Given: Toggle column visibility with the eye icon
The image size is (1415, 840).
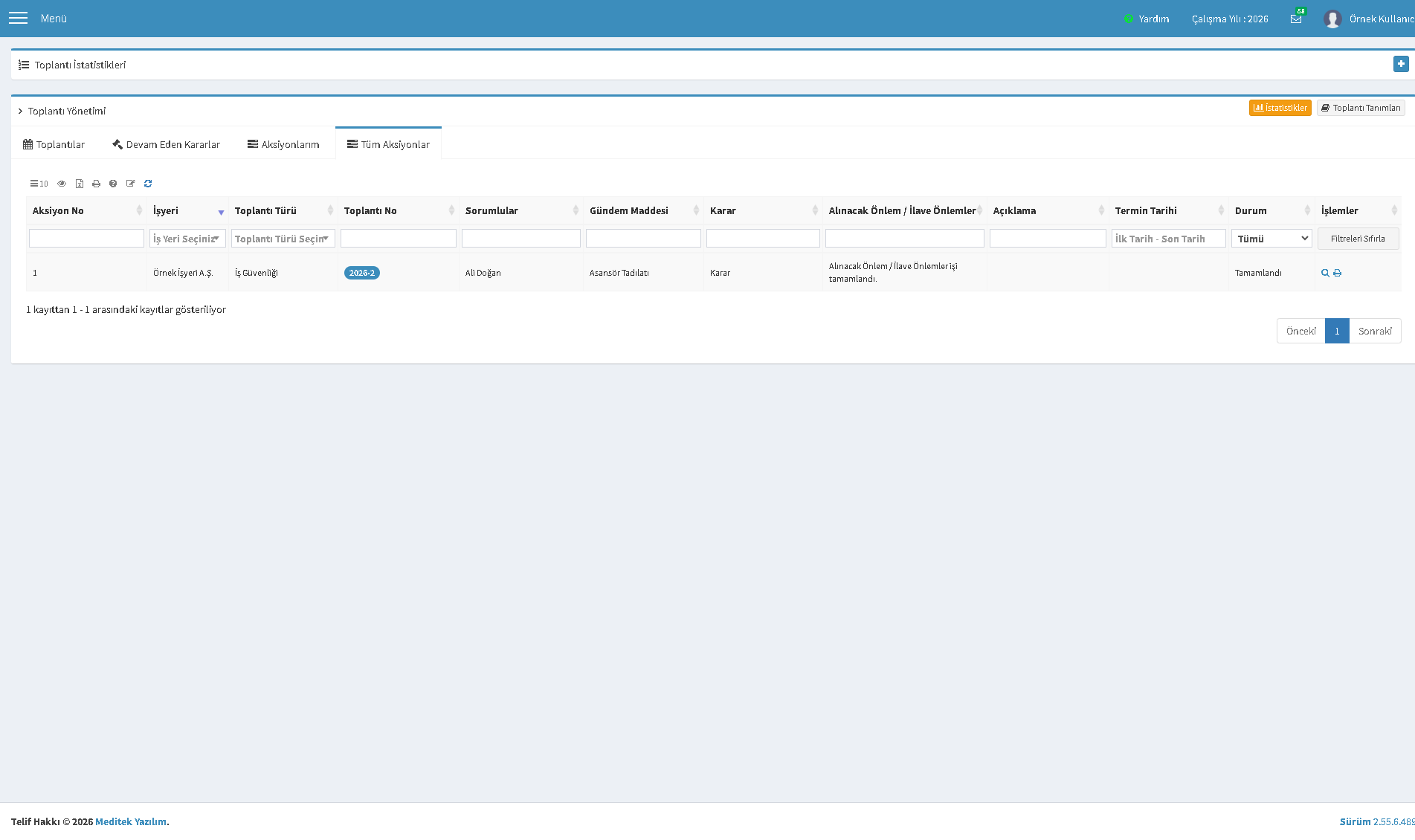Looking at the screenshot, I should (x=62, y=184).
